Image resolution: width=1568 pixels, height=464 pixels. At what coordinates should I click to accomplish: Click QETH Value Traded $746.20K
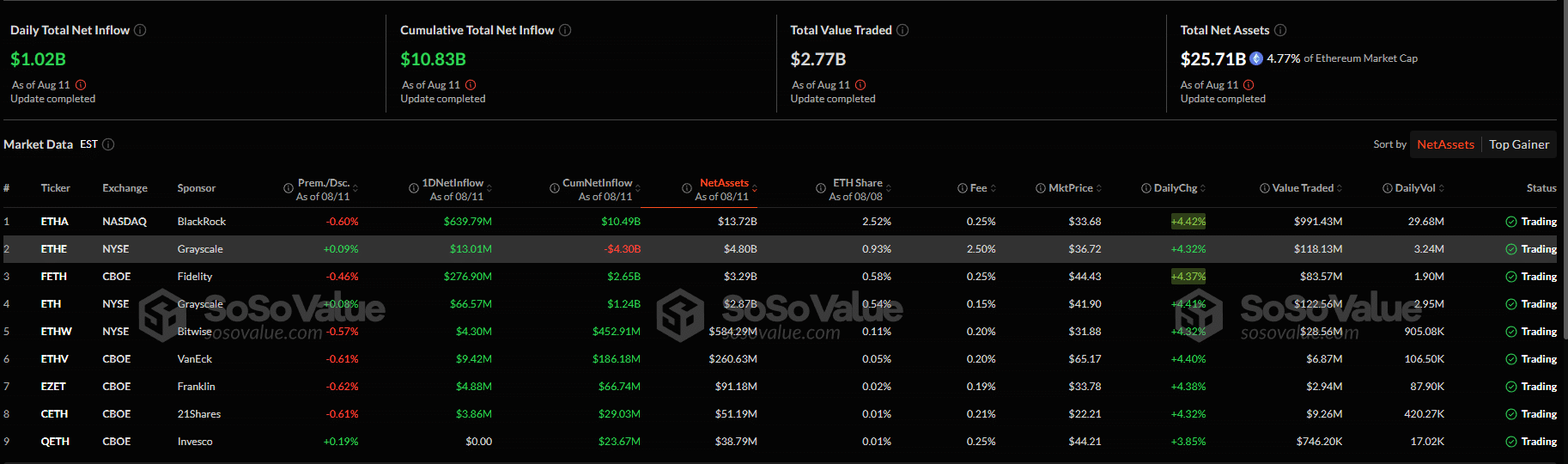point(1320,442)
